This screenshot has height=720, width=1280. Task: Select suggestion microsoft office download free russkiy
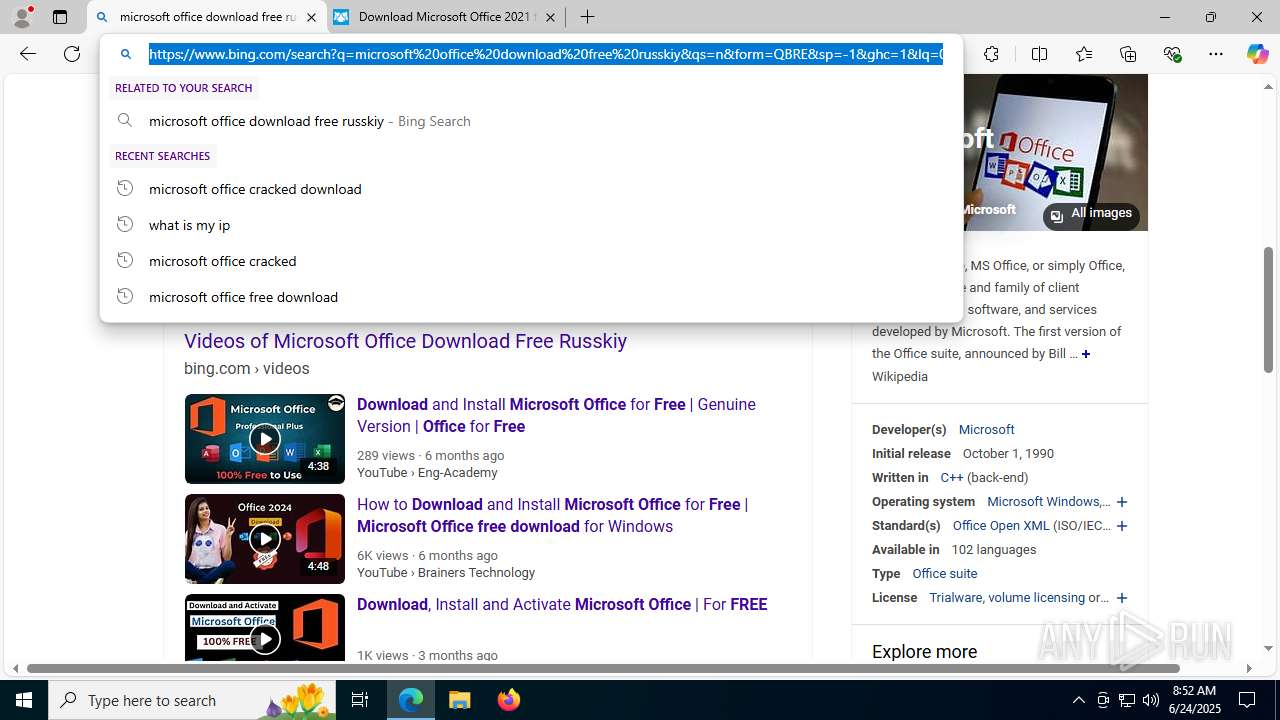pos(531,121)
